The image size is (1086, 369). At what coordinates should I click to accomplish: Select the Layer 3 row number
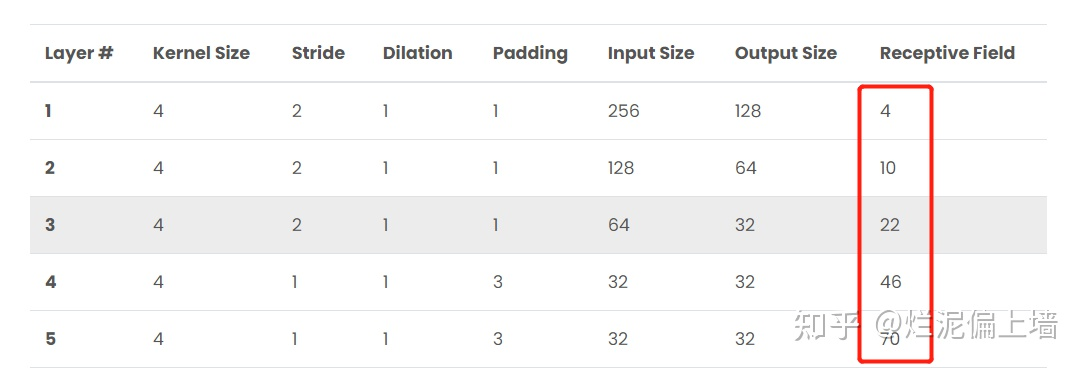tap(50, 225)
